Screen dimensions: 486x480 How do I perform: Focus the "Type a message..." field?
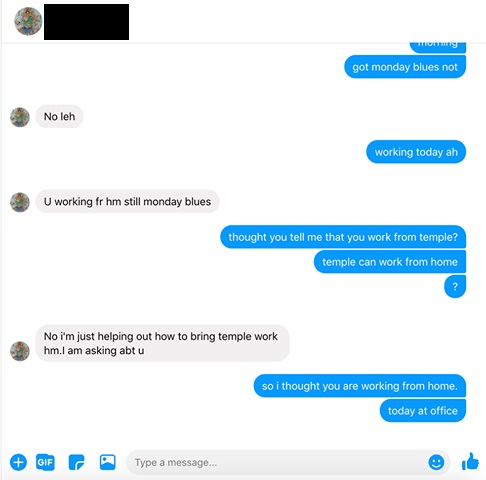pos(277,463)
